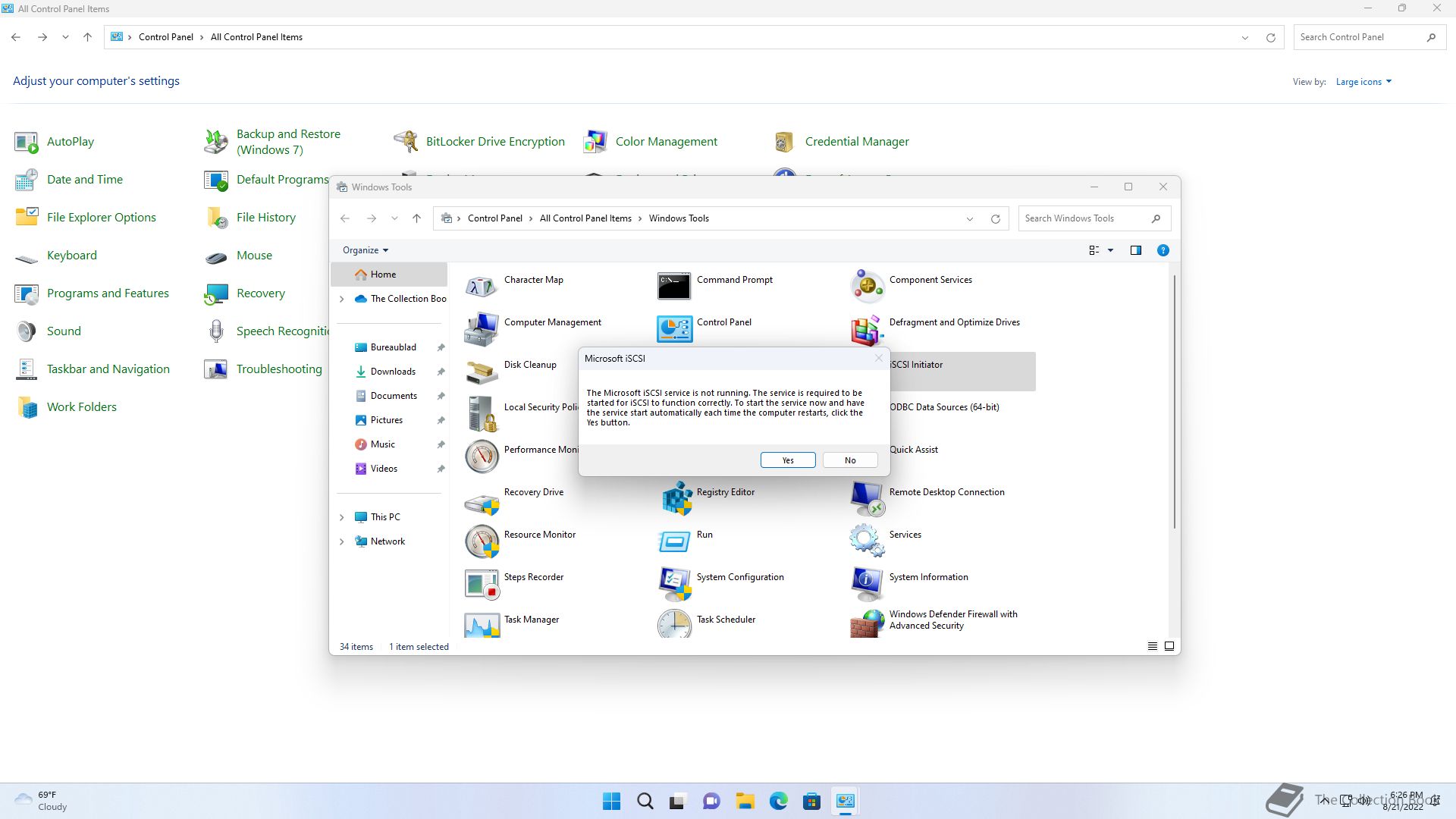Open taskbar Search
This screenshot has width=1456, height=819.
(645, 801)
